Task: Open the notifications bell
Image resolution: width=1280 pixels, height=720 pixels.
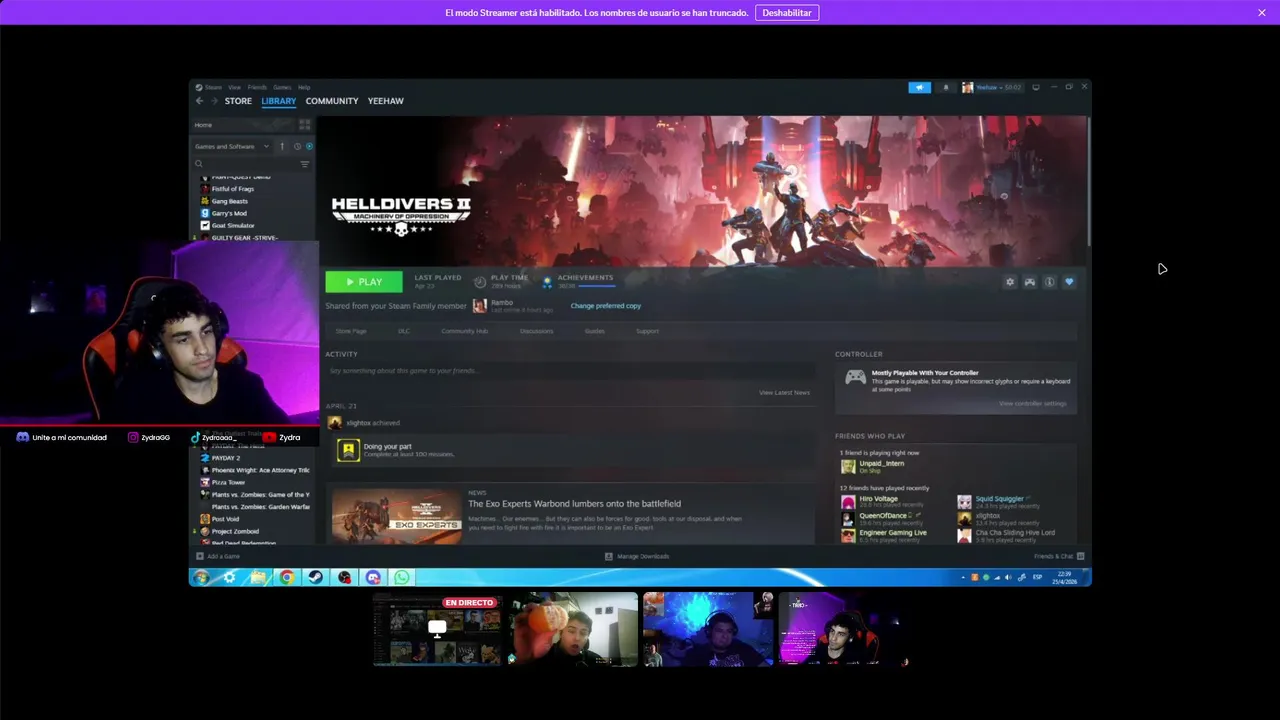Action: (946, 87)
